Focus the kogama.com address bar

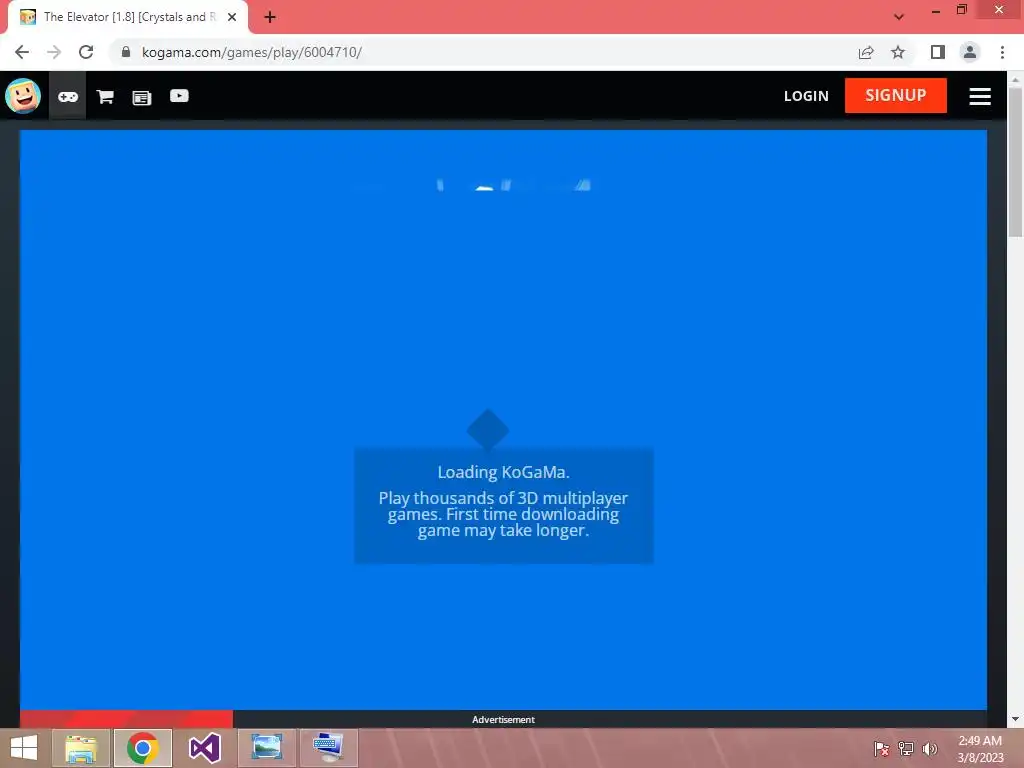483,52
